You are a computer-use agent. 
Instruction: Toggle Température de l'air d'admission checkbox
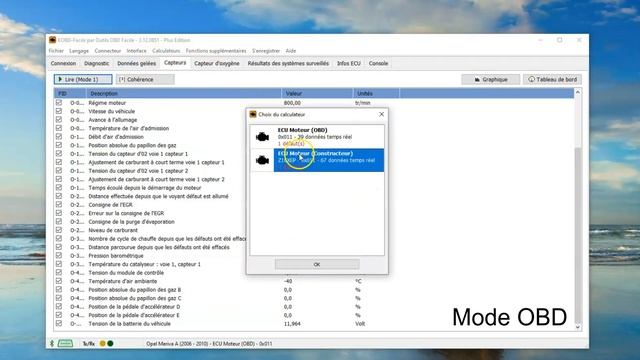[59, 128]
